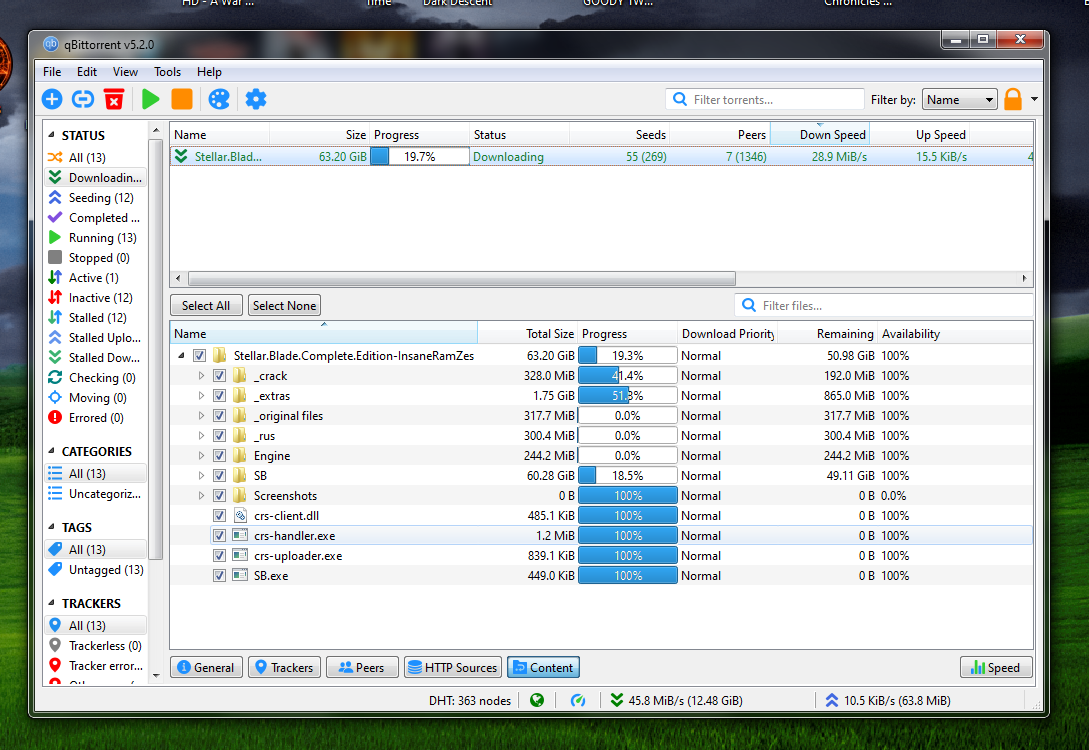Screen dimensions: 1089x750
Task: Uncheck the _original files checkbox
Action: click(x=219, y=416)
